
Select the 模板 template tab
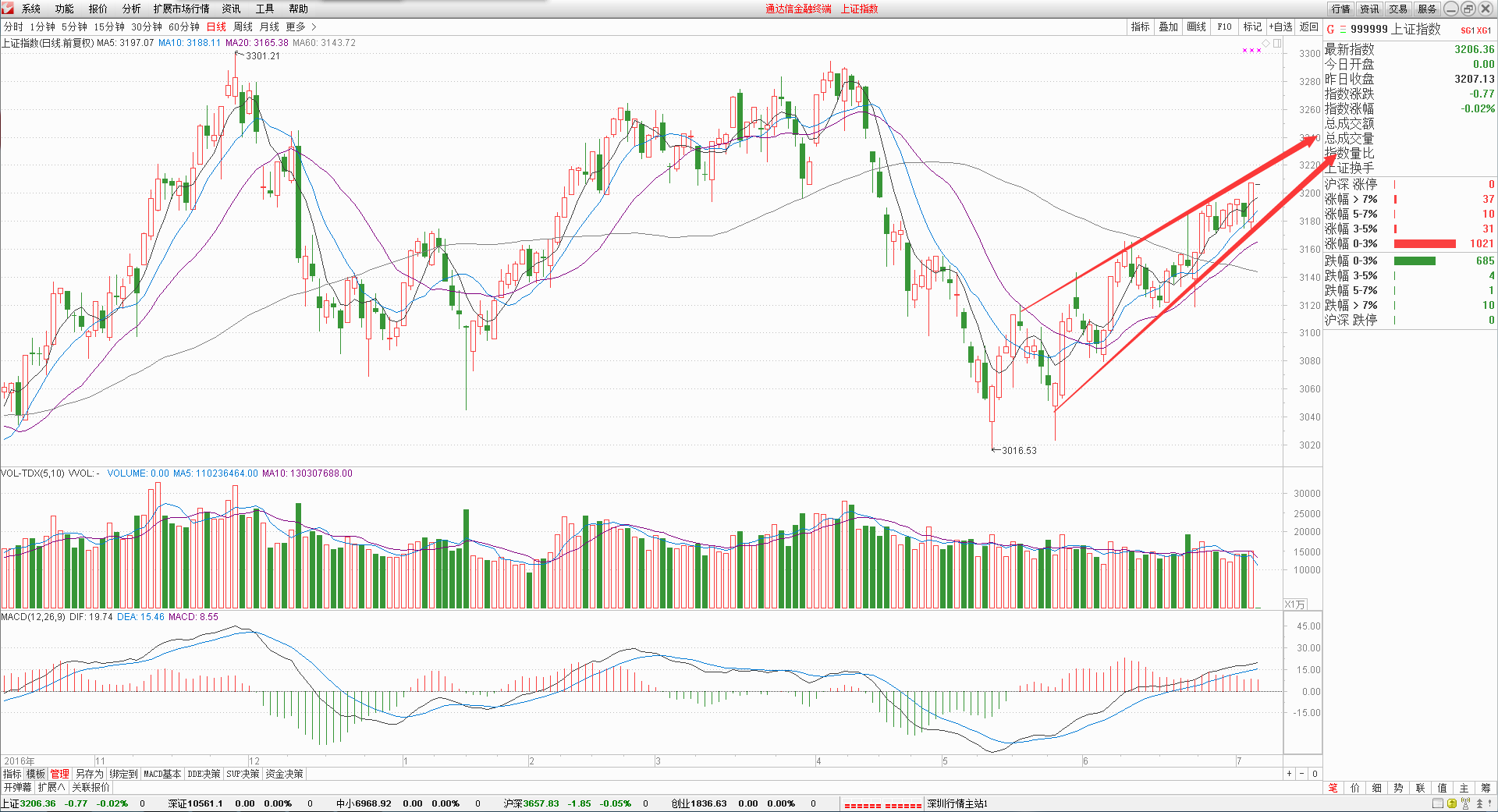click(36, 774)
